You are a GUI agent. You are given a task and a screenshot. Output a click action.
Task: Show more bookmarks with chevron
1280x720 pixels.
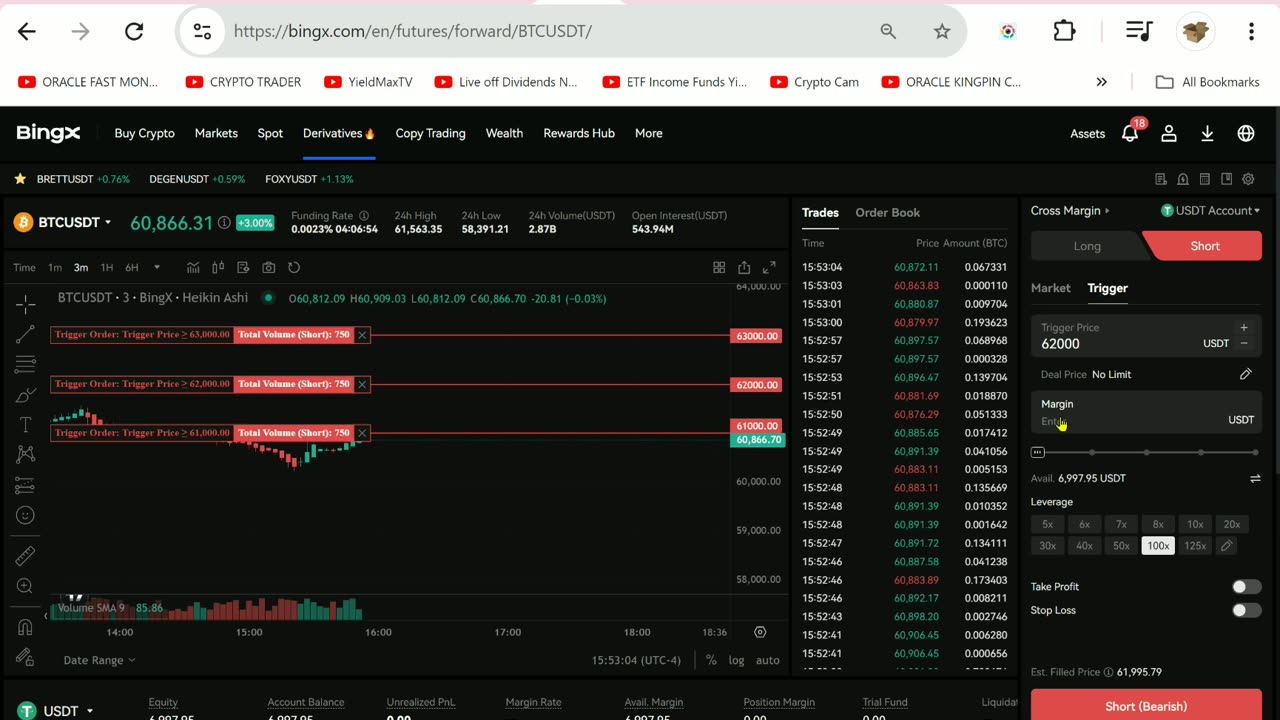coord(1101,82)
